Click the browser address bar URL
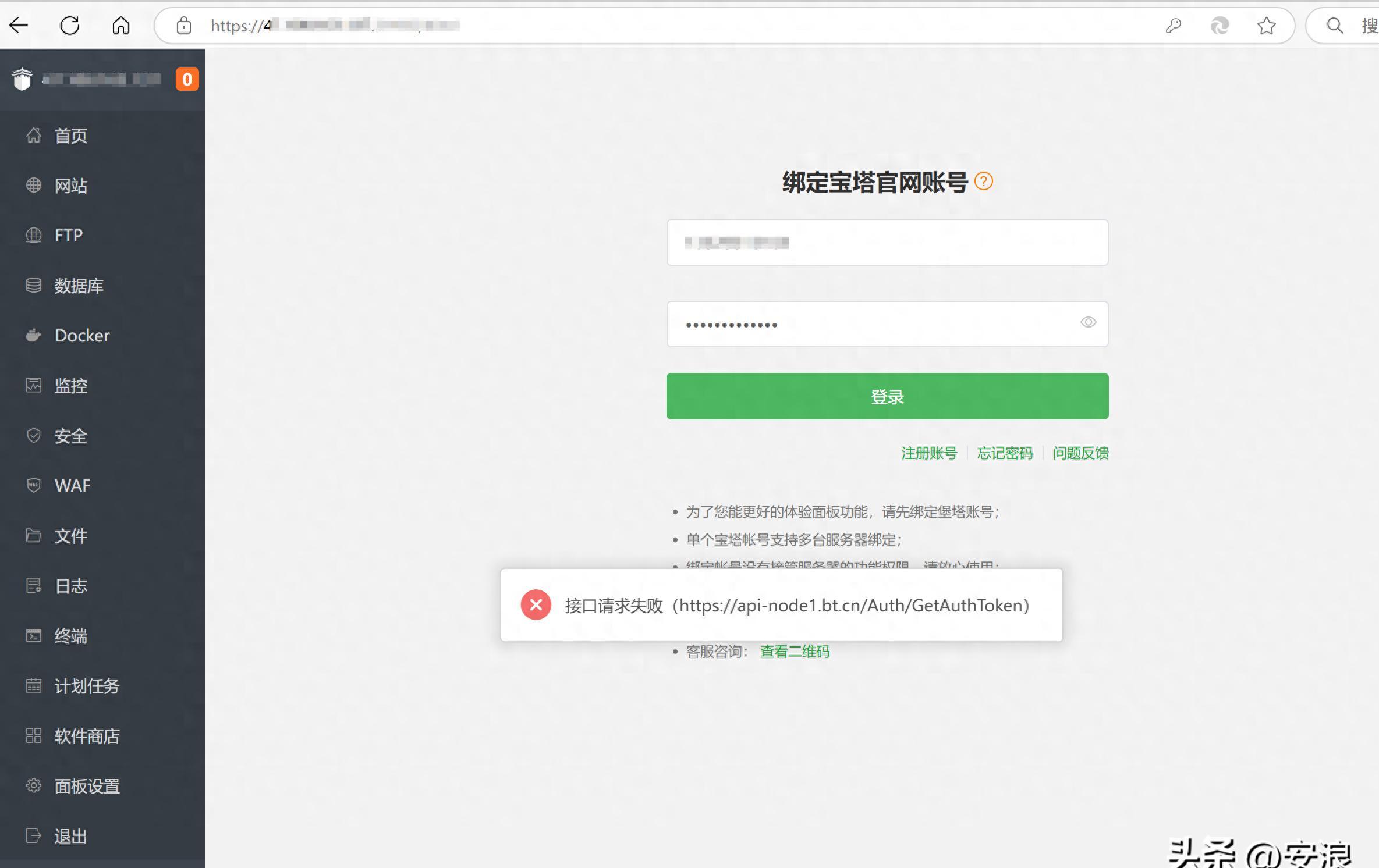Screen dimensions: 1379x868 (335, 26)
